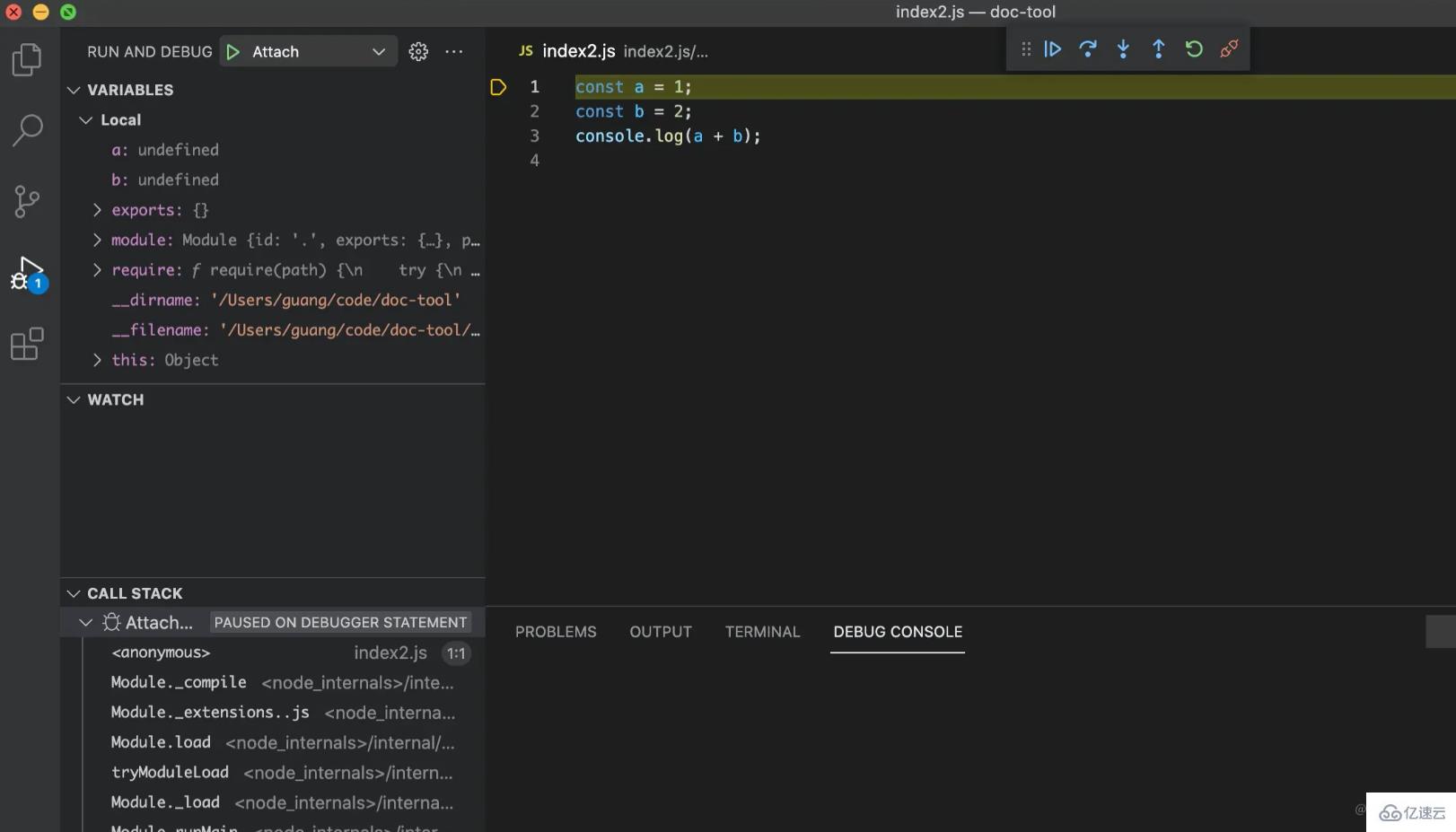Click the RUN AND DEBUG title
Viewport: 1456px width, 832px height.
(x=149, y=52)
